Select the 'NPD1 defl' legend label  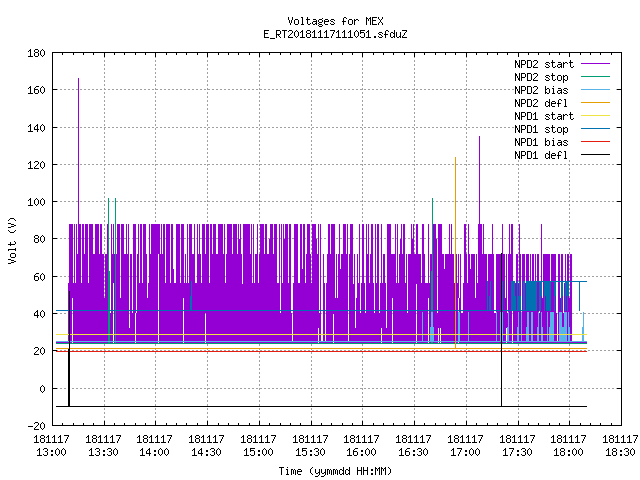pos(541,156)
